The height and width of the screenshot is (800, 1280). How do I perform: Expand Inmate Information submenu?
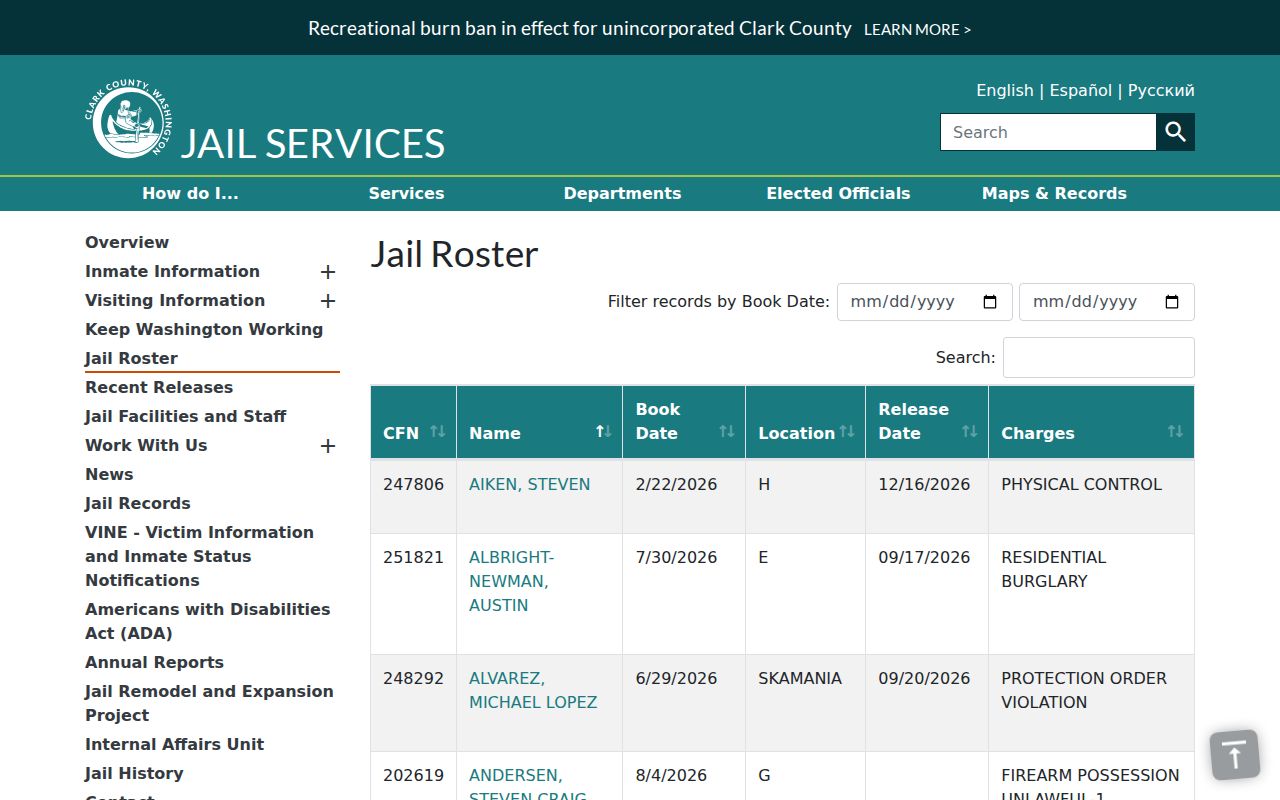coord(328,272)
